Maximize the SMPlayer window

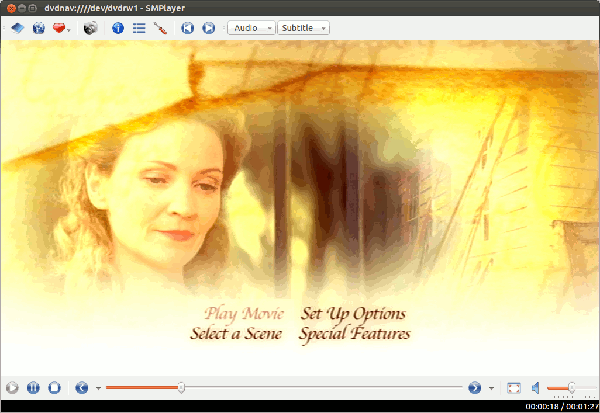(33, 8)
